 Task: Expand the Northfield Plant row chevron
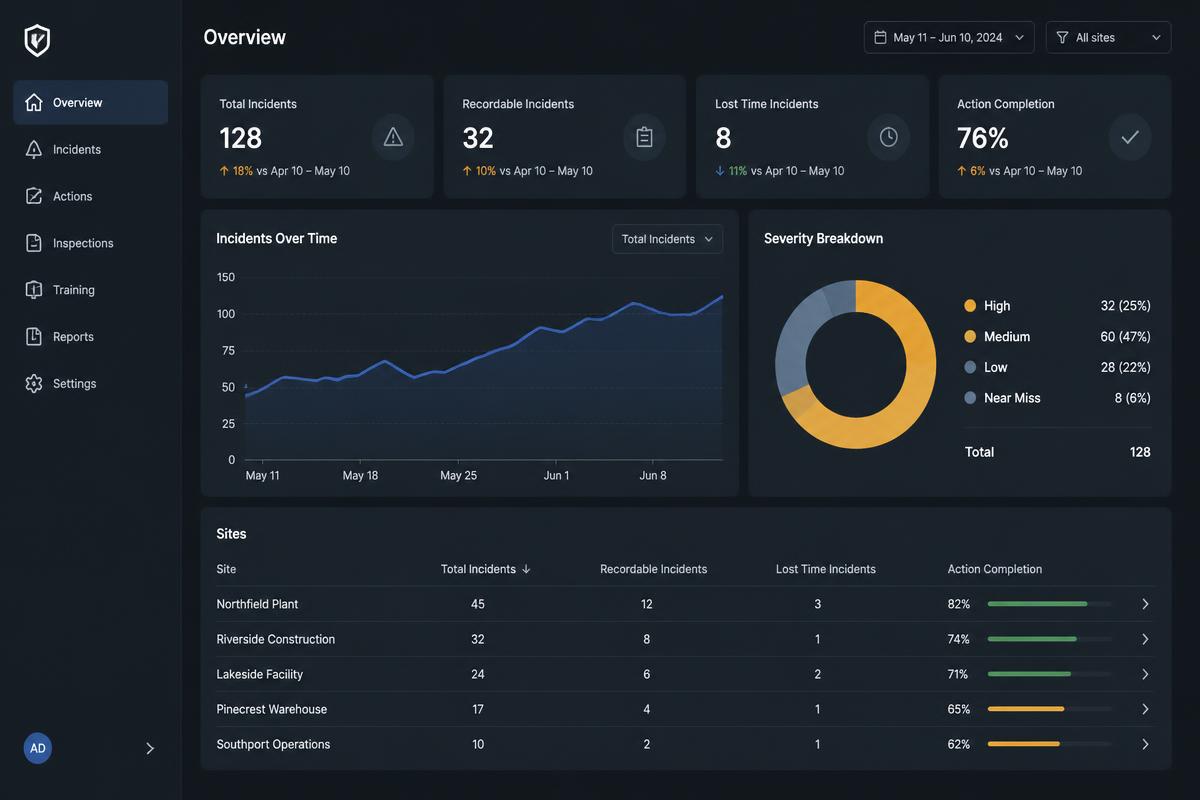pos(1145,604)
